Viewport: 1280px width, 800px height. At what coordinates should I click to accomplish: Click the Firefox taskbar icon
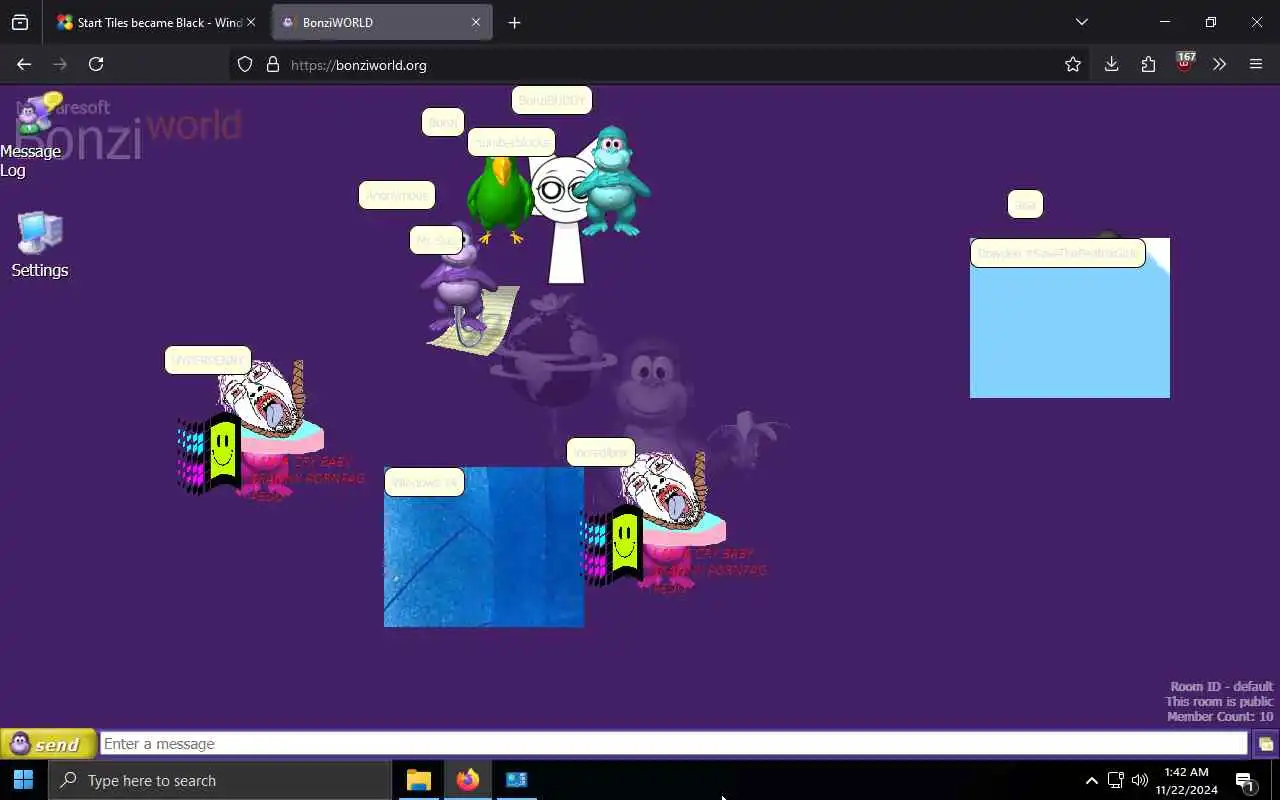tap(467, 780)
